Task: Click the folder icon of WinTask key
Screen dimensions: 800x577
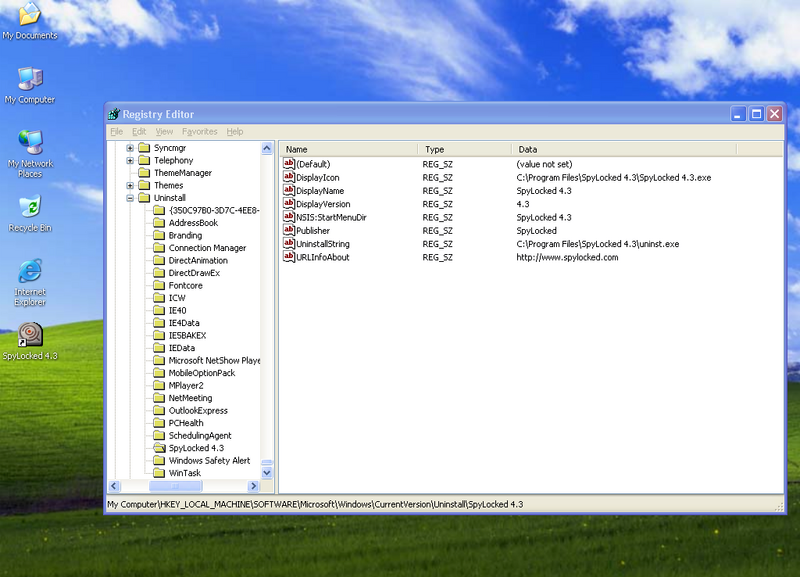Action: 159,473
